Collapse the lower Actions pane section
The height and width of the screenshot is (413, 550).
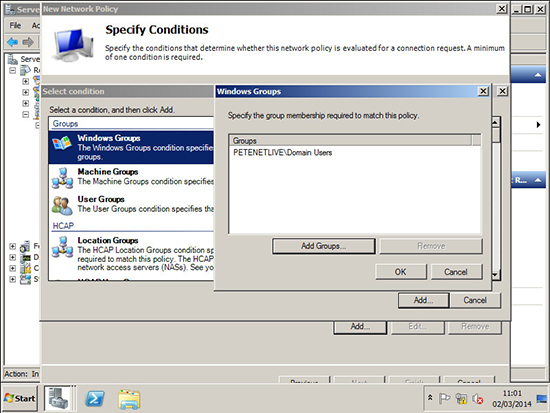[537, 180]
